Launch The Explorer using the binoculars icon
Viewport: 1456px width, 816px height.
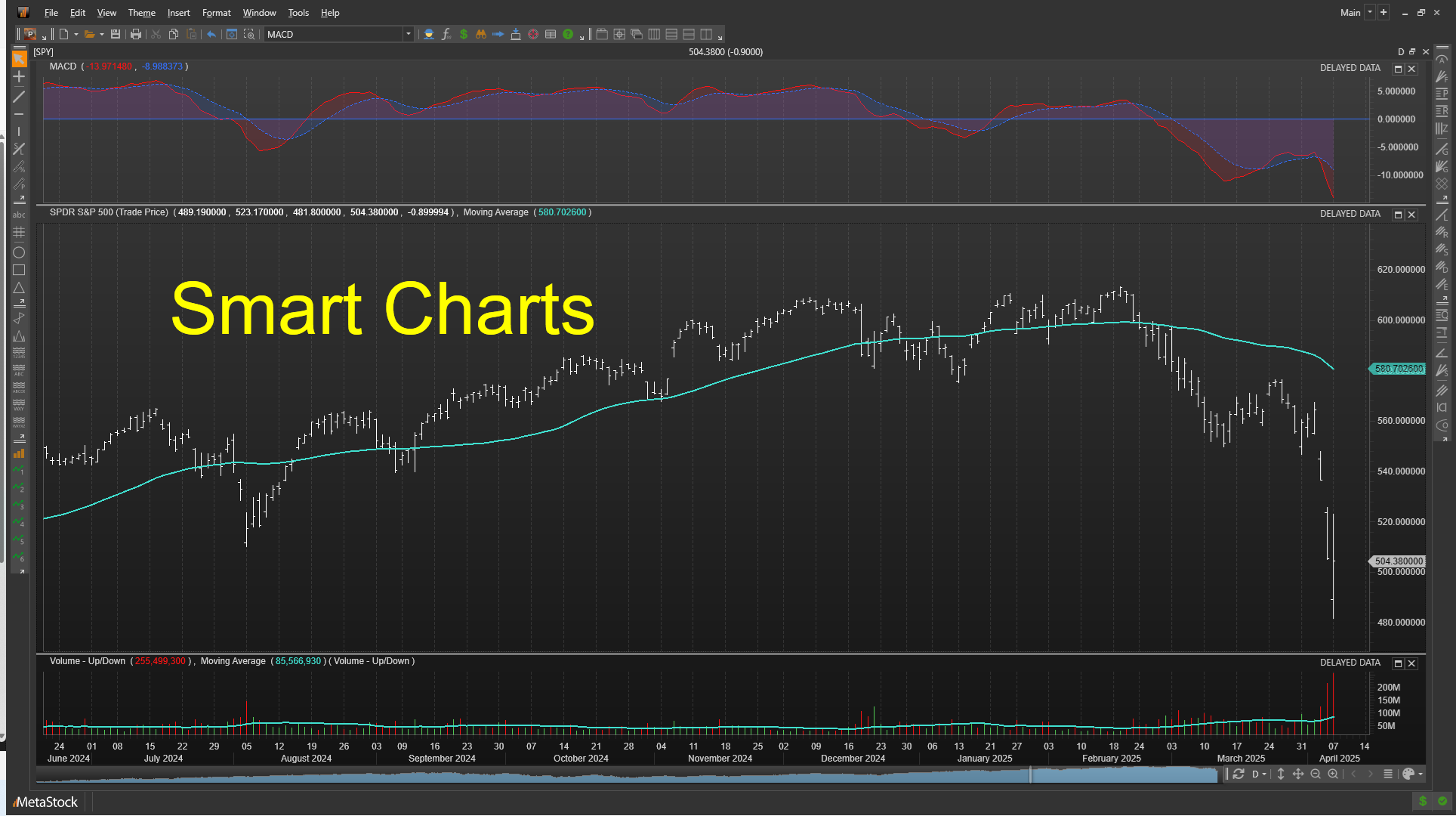(x=481, y=34)
